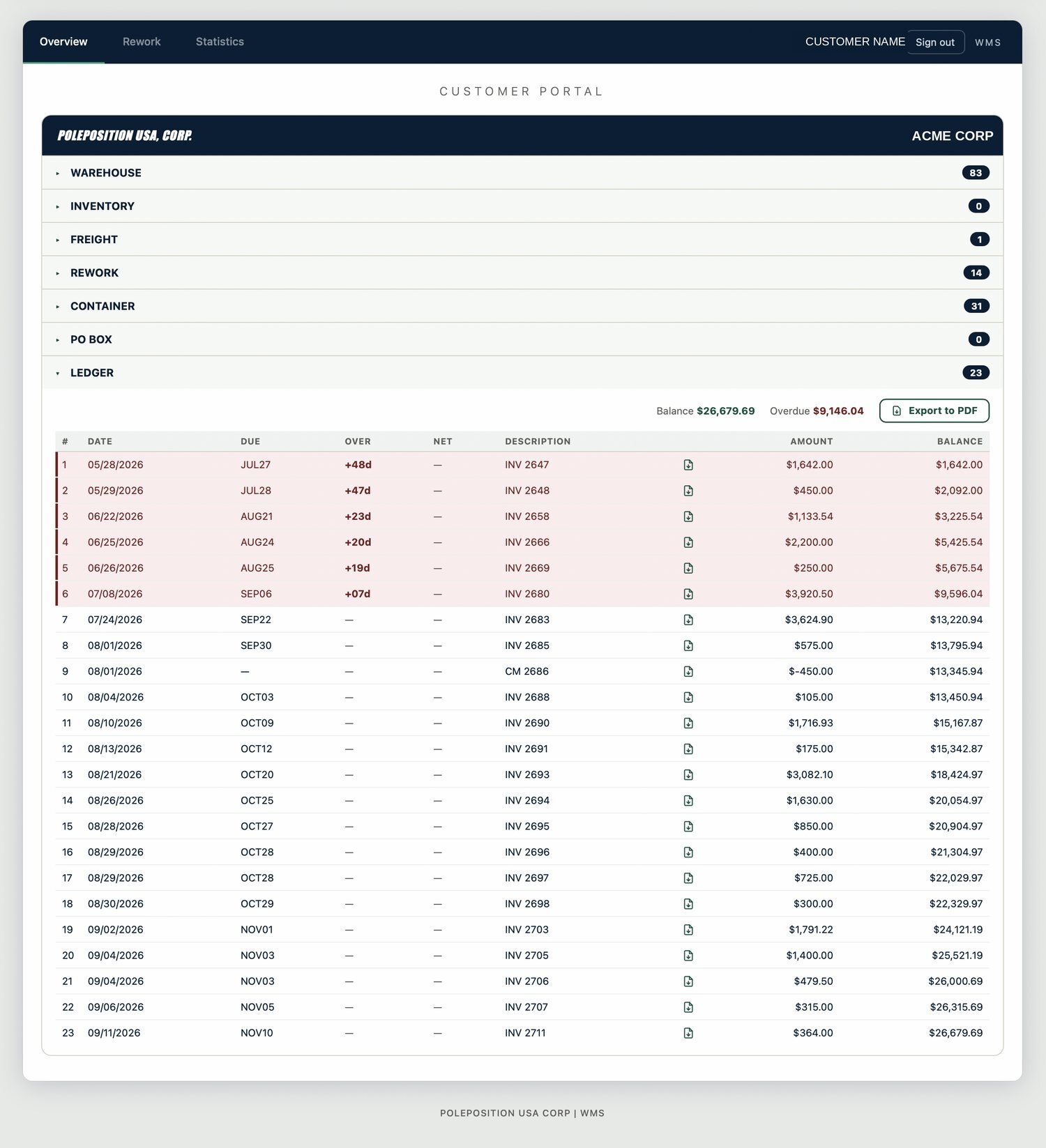Download document for INV 2658

(x=688, y=516)
